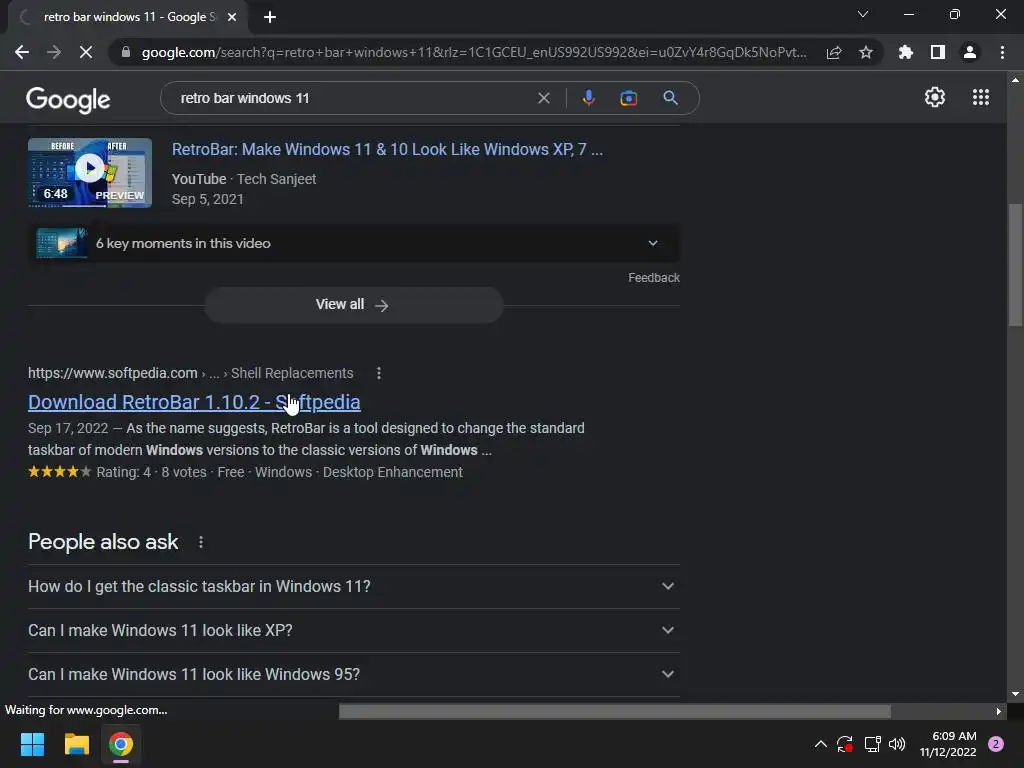Open Google quick settings gear
This screenshot has height=768, width=1024.
pos(935,97)
